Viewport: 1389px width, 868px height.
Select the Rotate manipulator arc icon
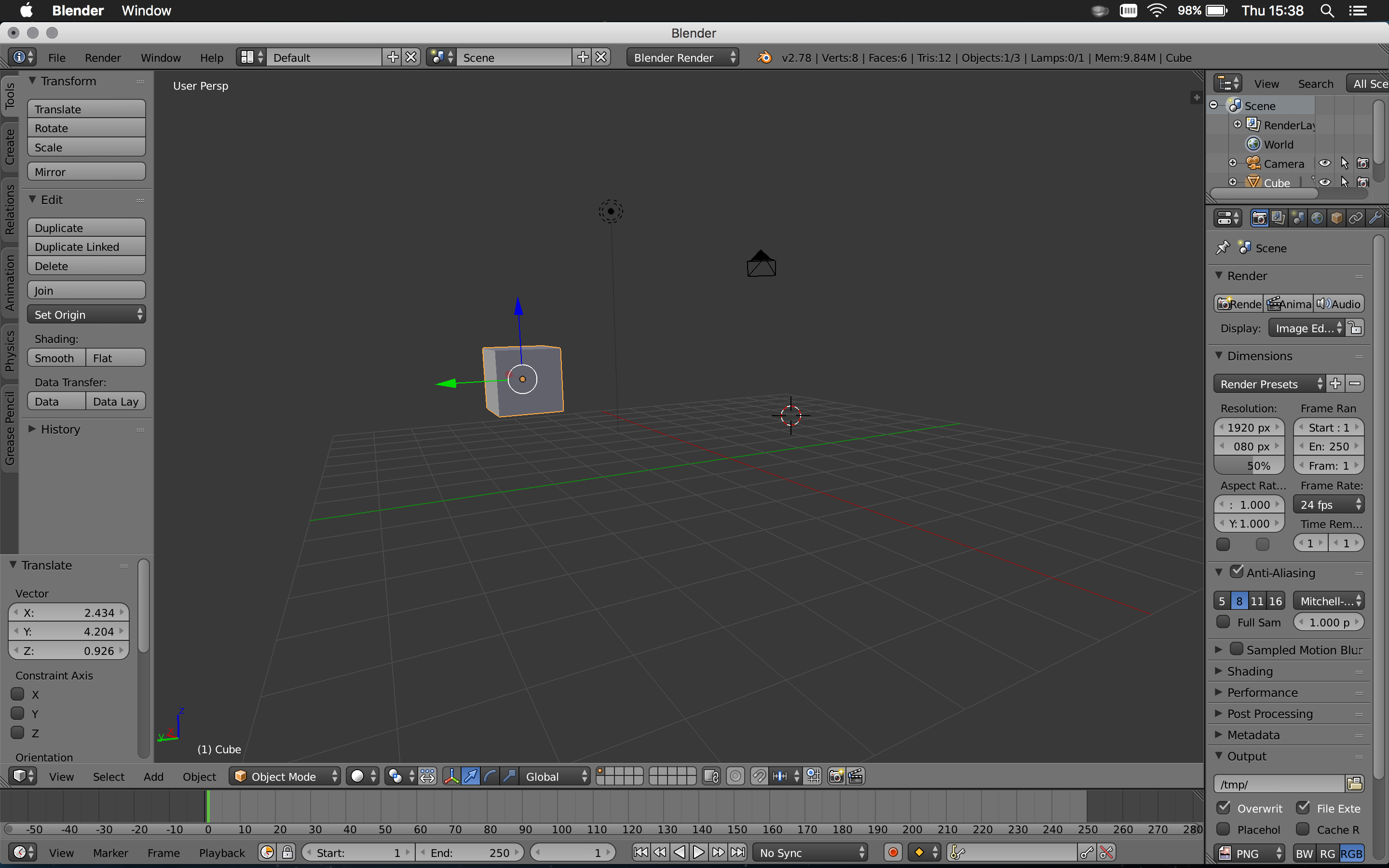[490, 776]
